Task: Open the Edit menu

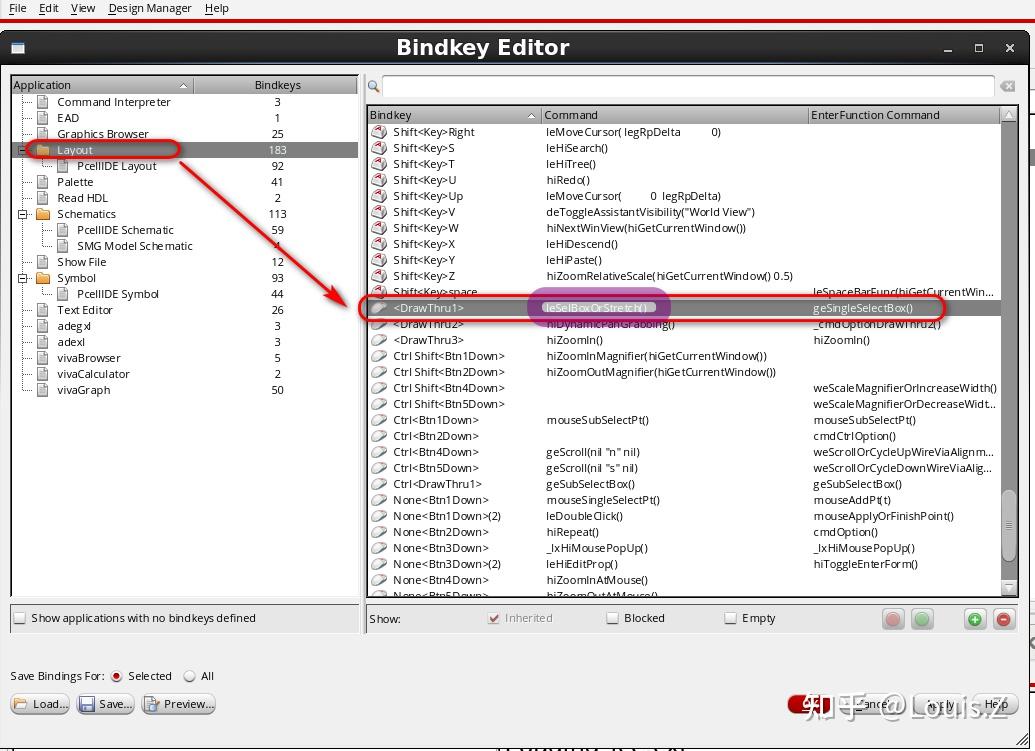Action: tap(48, 8)
